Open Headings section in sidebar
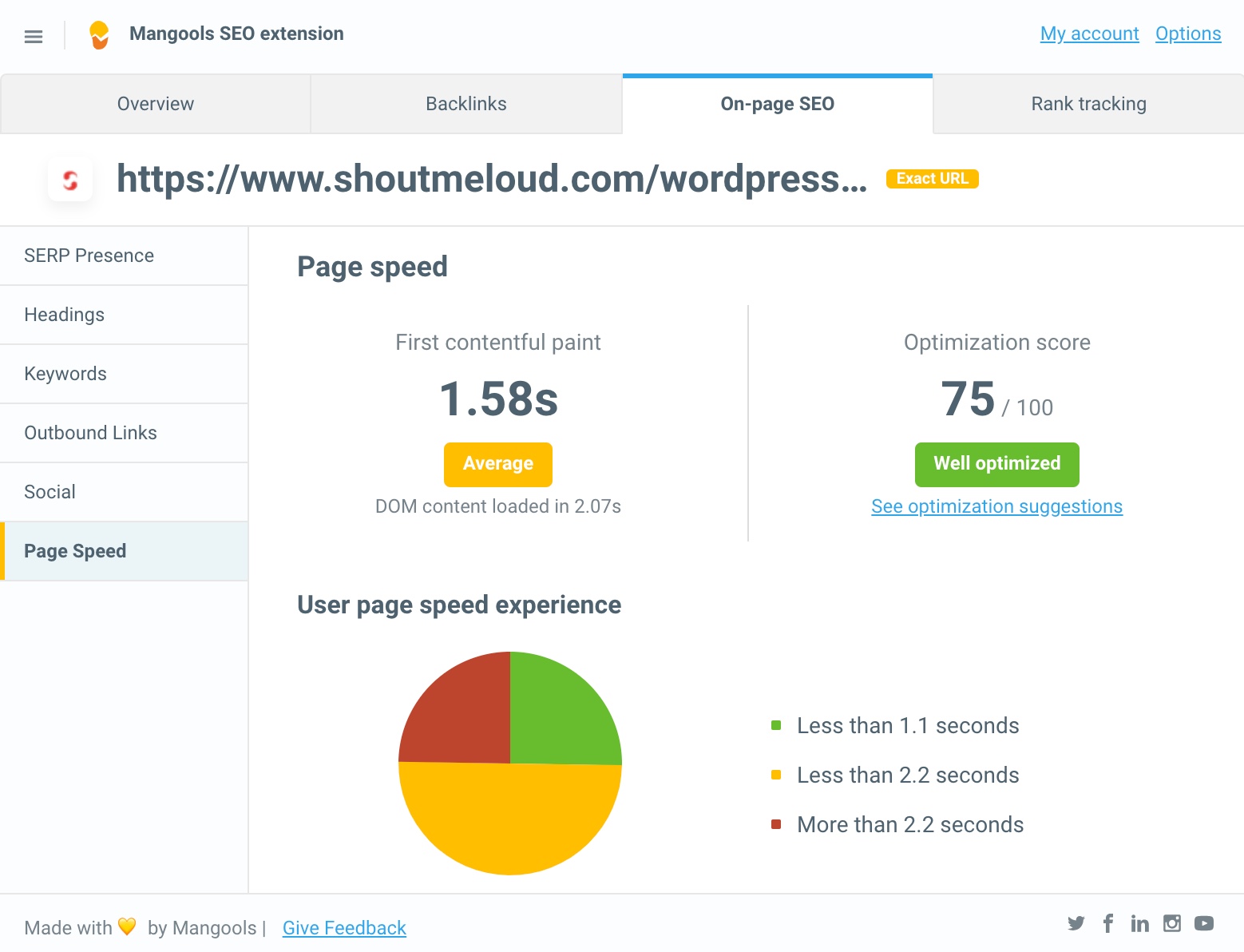 pyautogui.click(x=124, y=315)
